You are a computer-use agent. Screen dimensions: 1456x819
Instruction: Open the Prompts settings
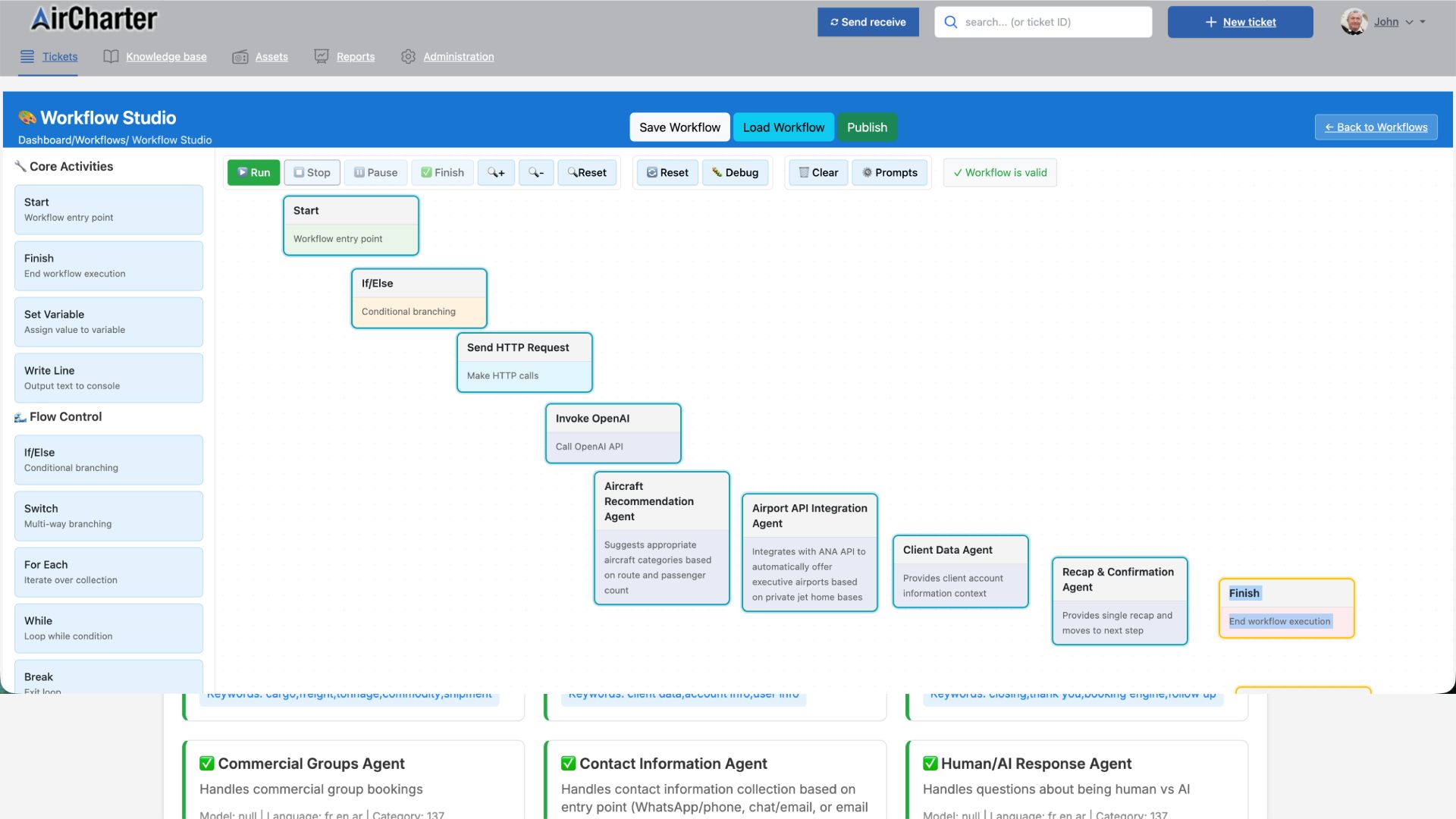[x=889, y=172]
